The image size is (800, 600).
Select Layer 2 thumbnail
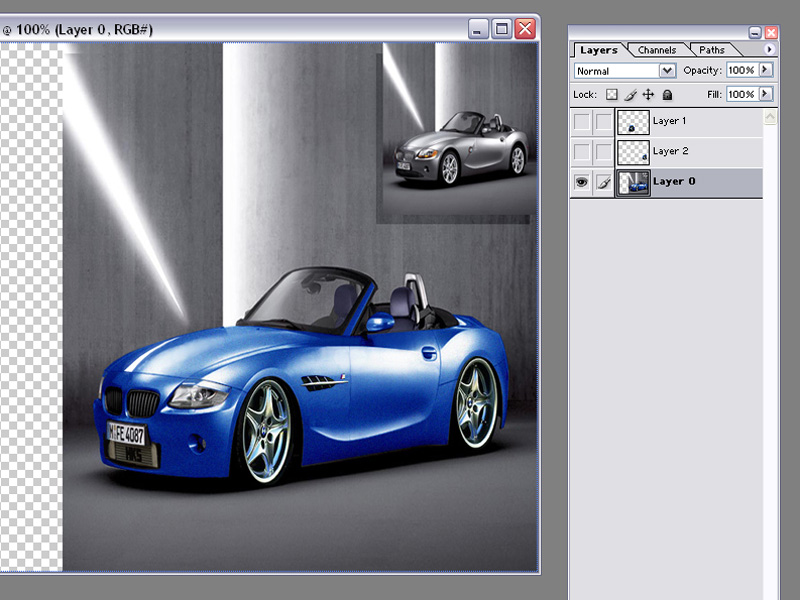tap(633, 152)
